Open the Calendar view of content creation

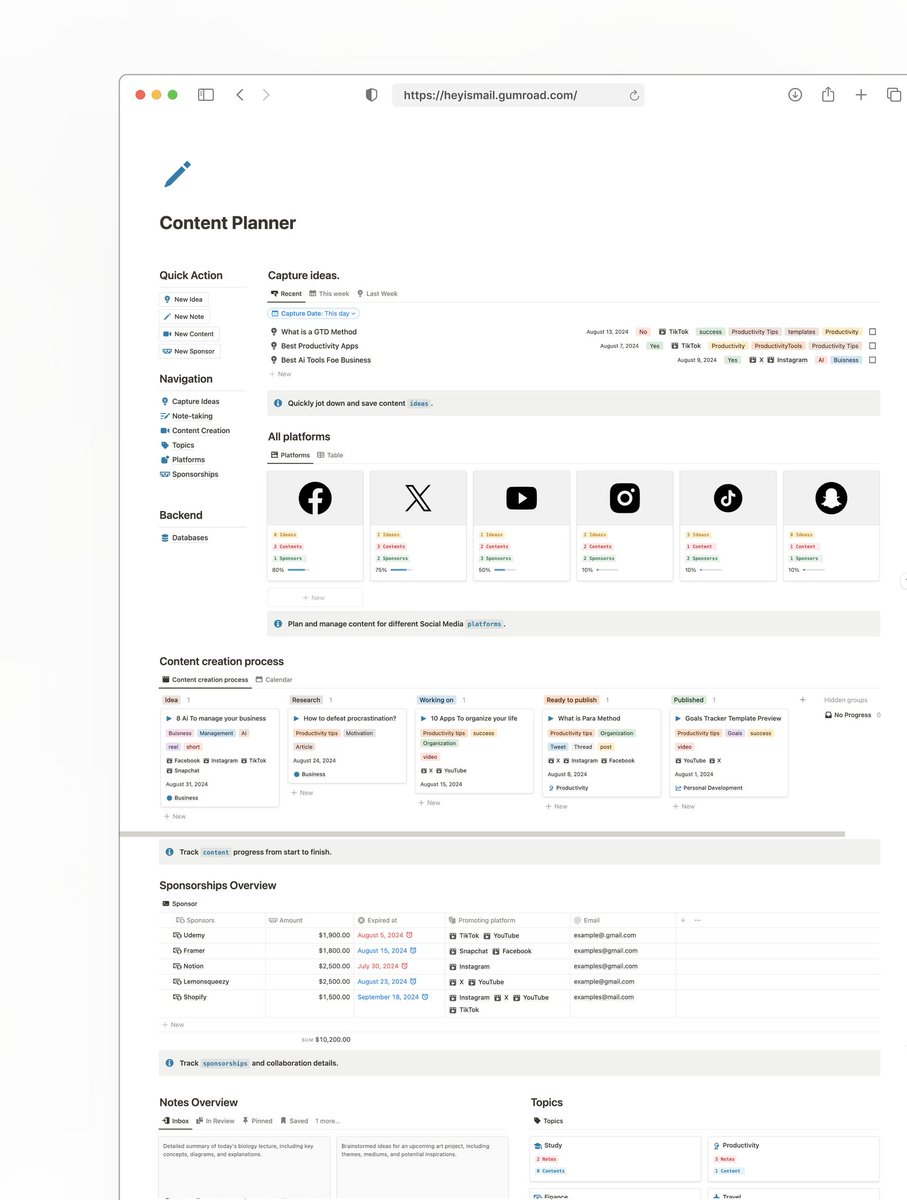(274, 679)
